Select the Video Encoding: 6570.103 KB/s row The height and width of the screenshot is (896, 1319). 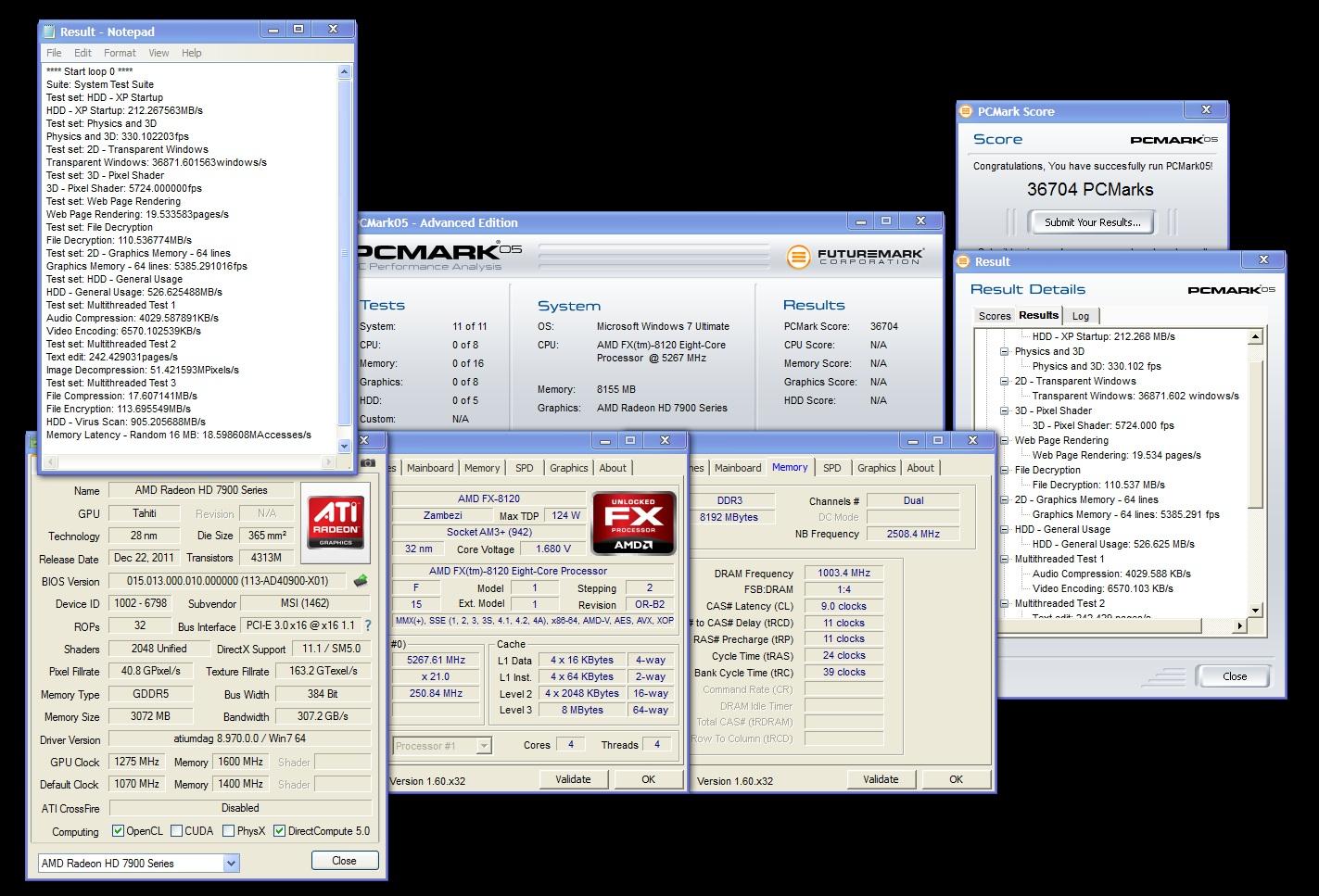point(1102,588)
